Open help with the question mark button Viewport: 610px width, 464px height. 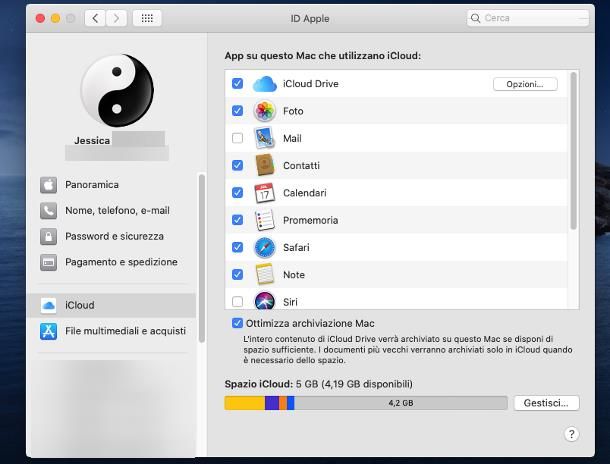[x=571, y=434]
